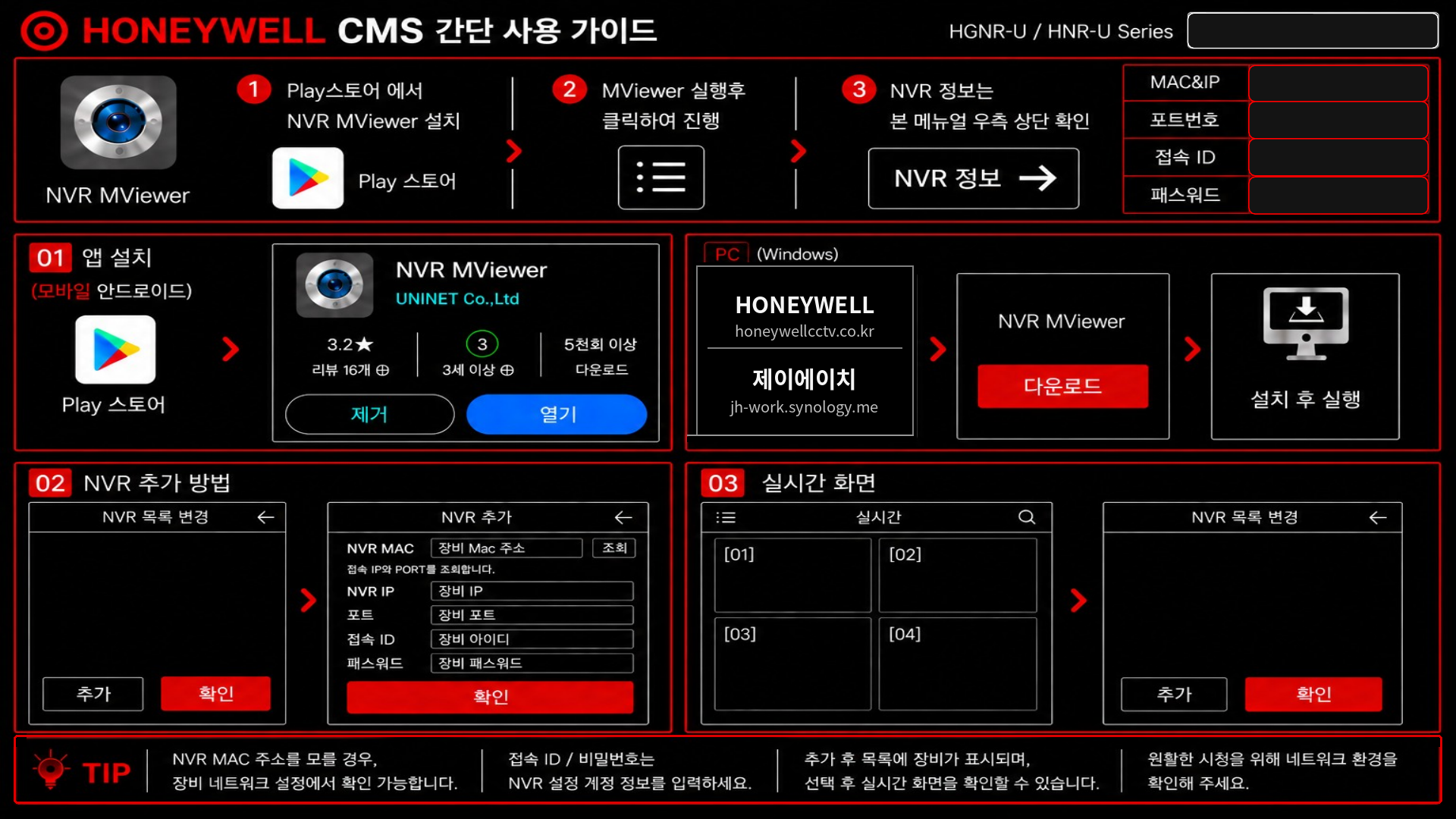Click the review info icon next to 리뷰 16개
Screen dimensions: 1456x819
383,370
